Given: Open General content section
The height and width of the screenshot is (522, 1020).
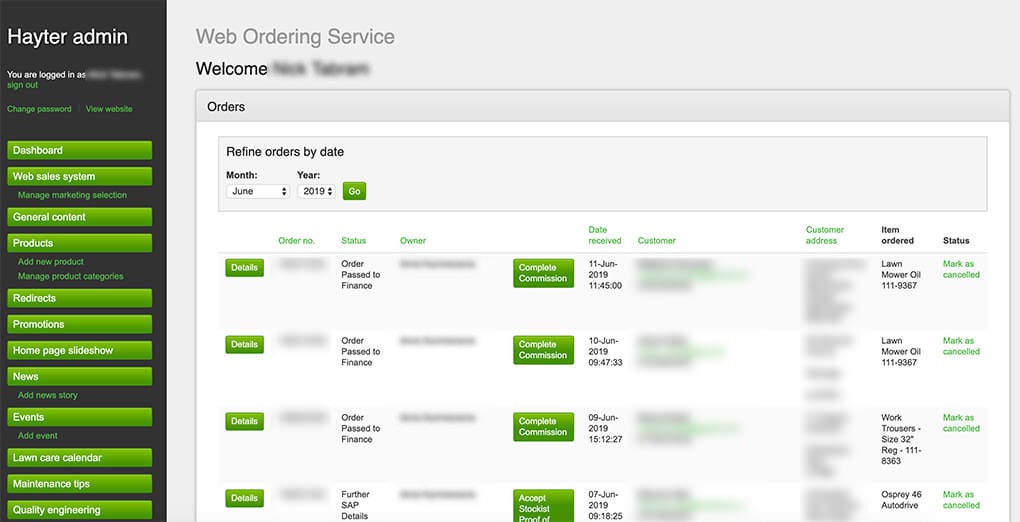Looking at the screenshot, I should (79, 217).
